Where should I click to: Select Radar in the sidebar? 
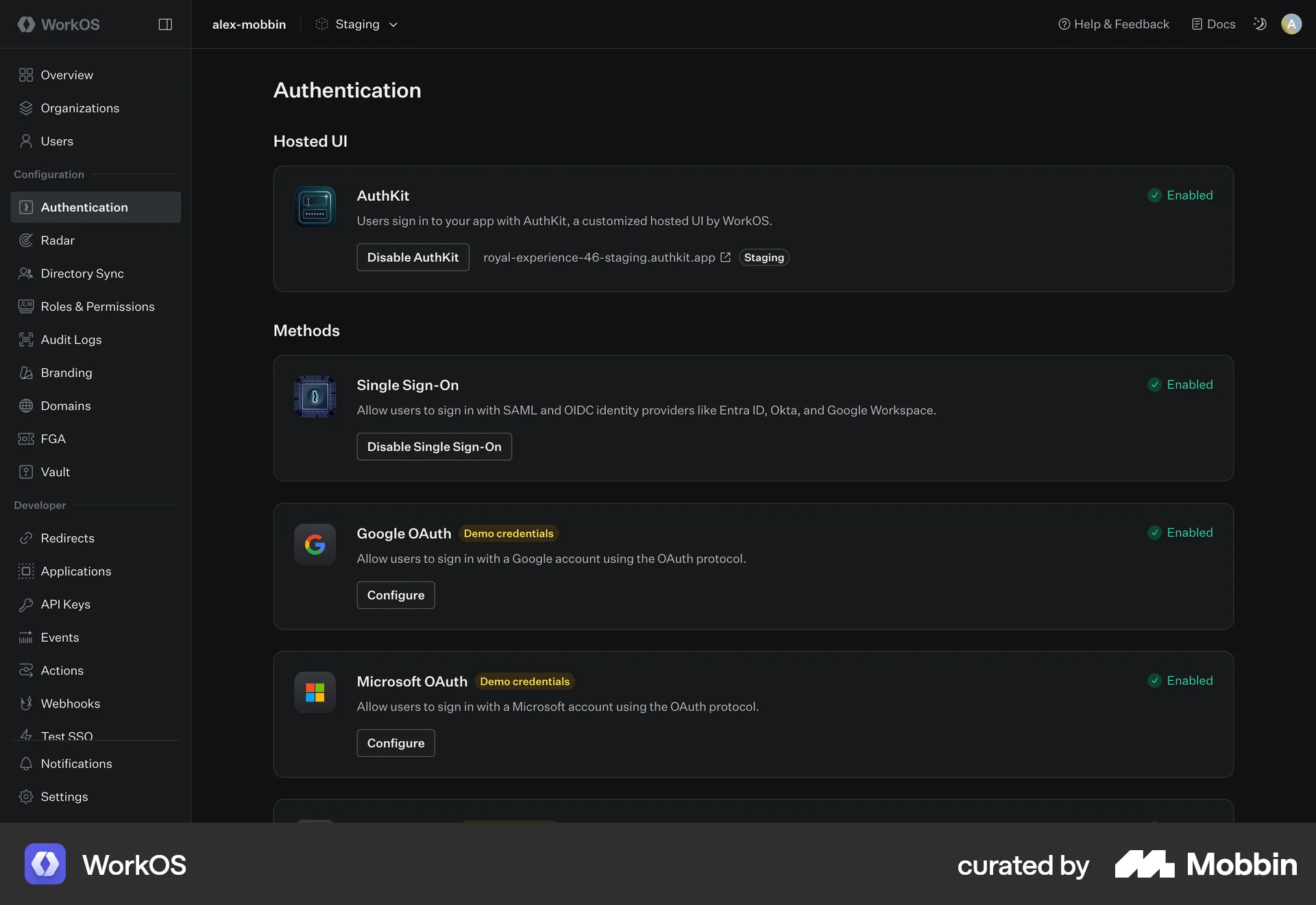(58, 240)
